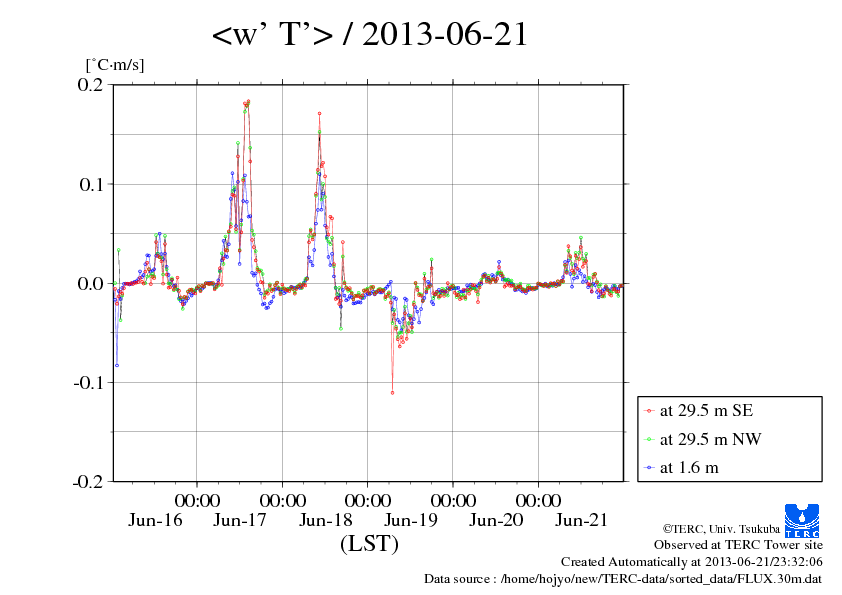Select legend text 'at 1.6 m'
The height and width of the screenshot is (595, 842).
coord(689,468)
